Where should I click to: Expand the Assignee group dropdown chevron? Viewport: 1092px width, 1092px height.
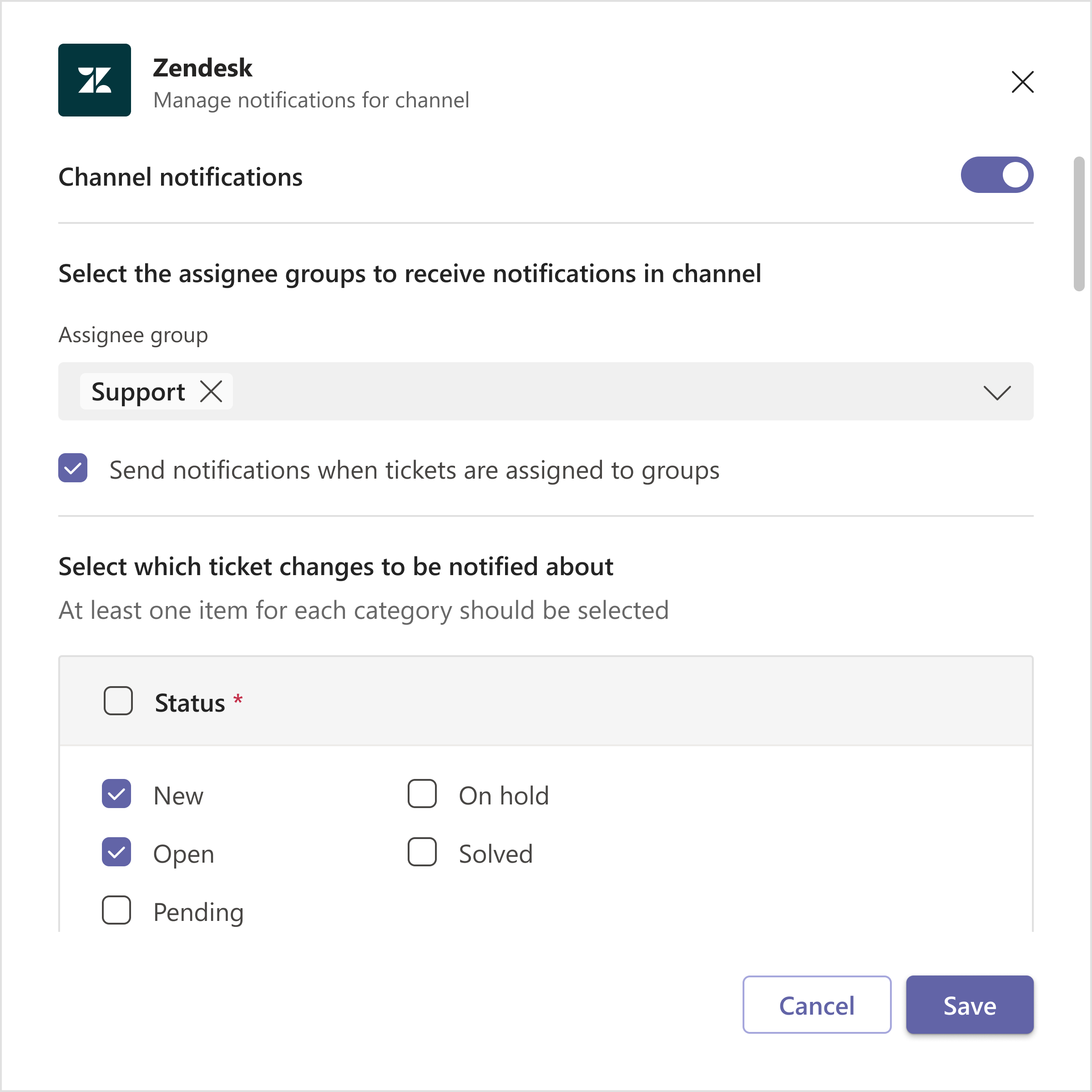pyautogui.click(x=997, y=392)
